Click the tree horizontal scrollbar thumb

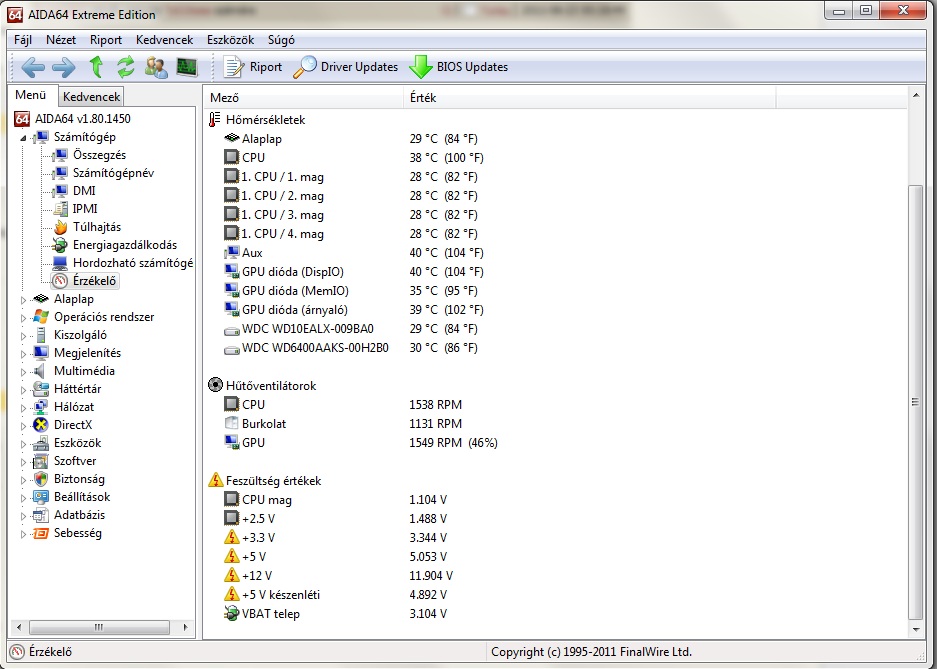click(99, 627)
